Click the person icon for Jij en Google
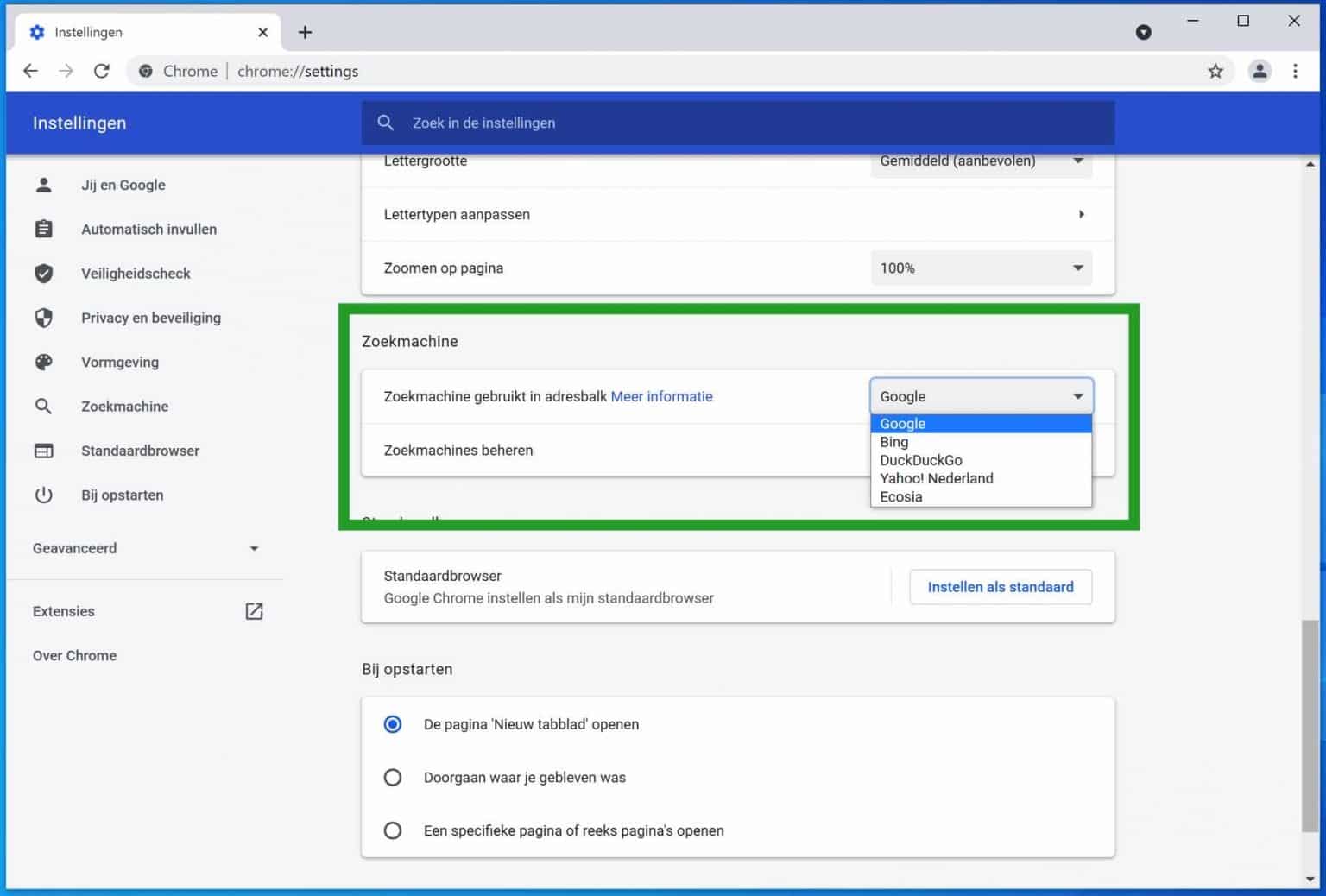This screenshot has height=896, width=1326. point(44,185)
